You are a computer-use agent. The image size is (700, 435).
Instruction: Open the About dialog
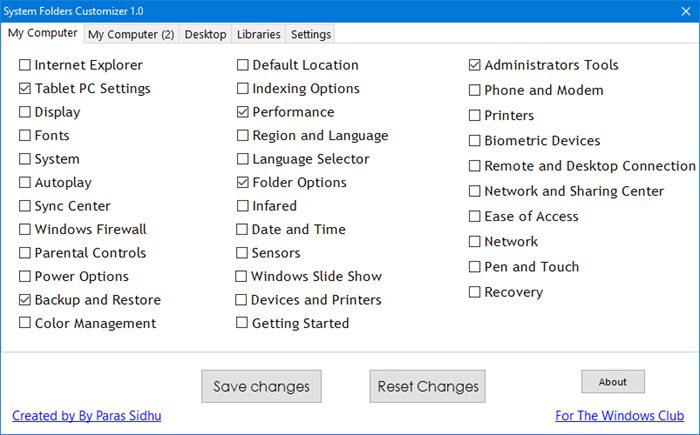pos(613,382)
